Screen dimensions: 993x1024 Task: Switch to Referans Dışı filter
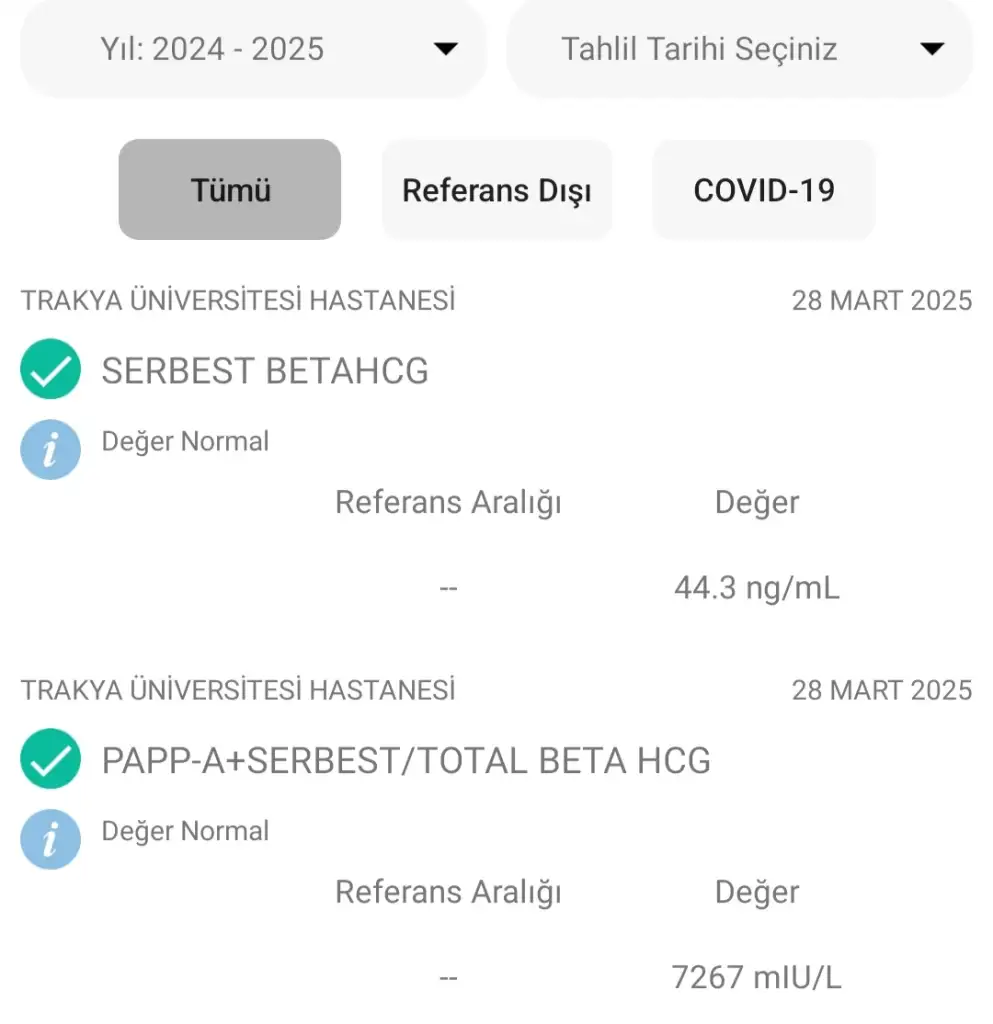496,190
